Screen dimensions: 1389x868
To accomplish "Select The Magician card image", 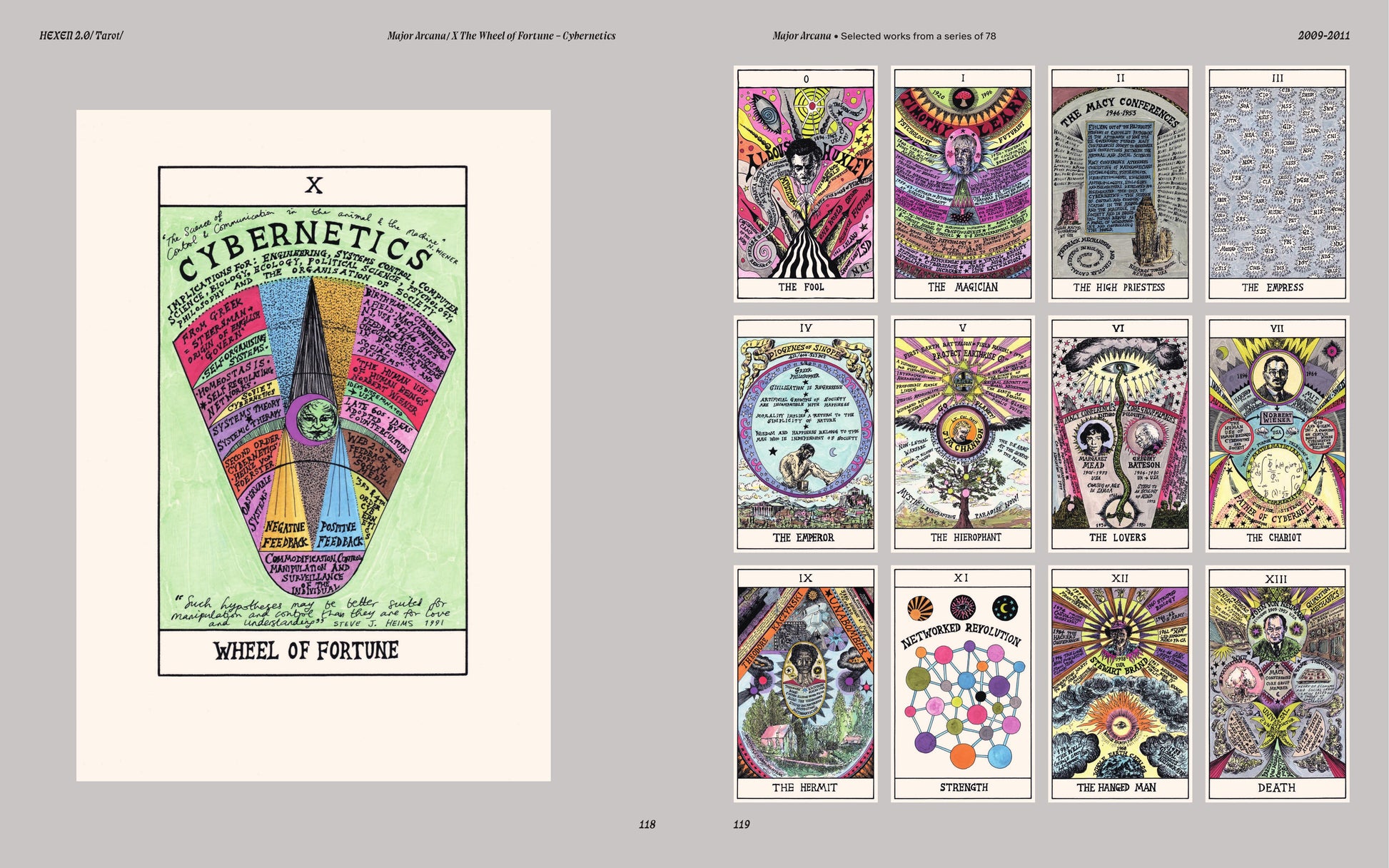I will [962, 183].
